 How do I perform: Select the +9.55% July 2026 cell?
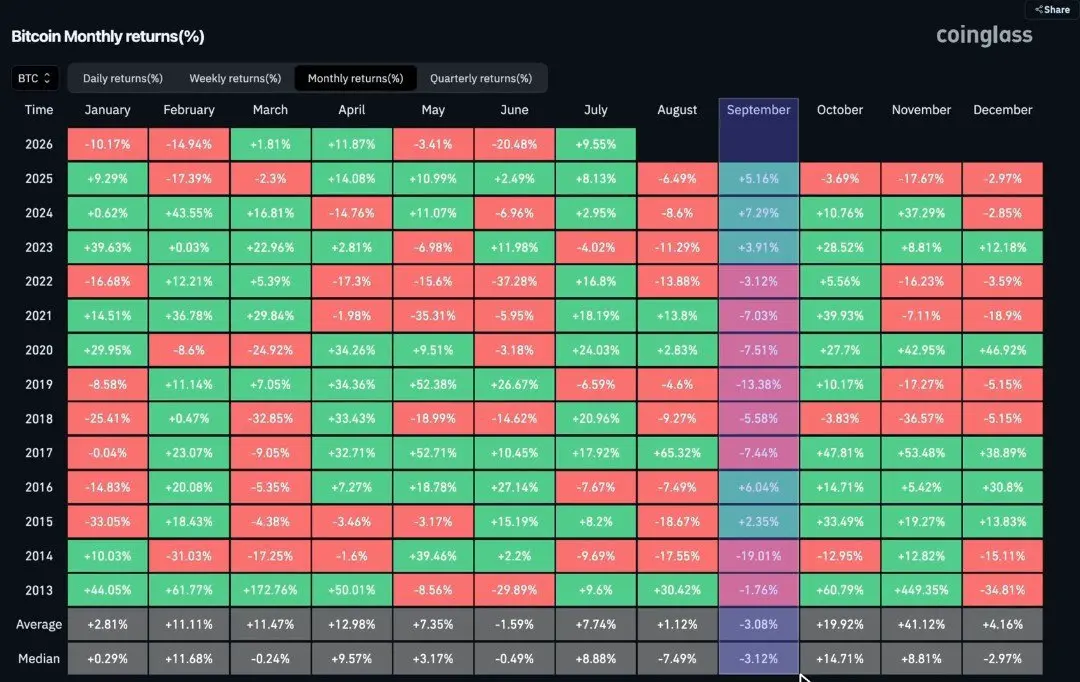[x=596, y=144]
